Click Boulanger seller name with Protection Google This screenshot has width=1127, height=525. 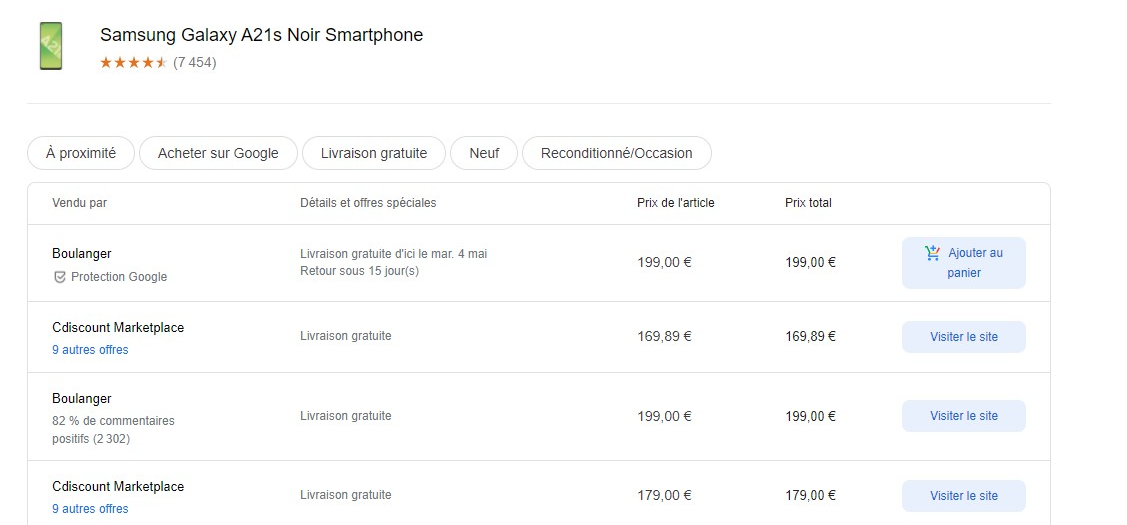point(81,253)
